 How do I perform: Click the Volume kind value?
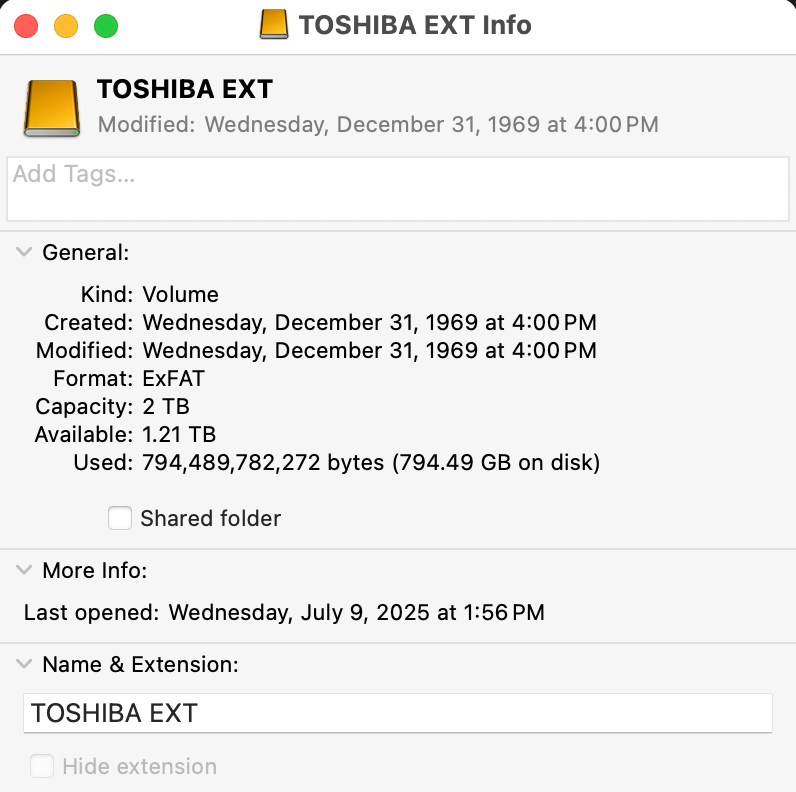[x=180, y=295]
